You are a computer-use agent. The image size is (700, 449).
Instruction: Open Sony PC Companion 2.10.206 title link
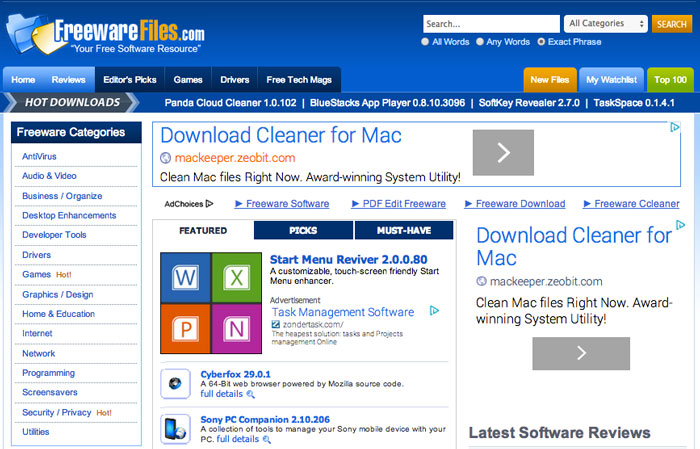point(265,420)
